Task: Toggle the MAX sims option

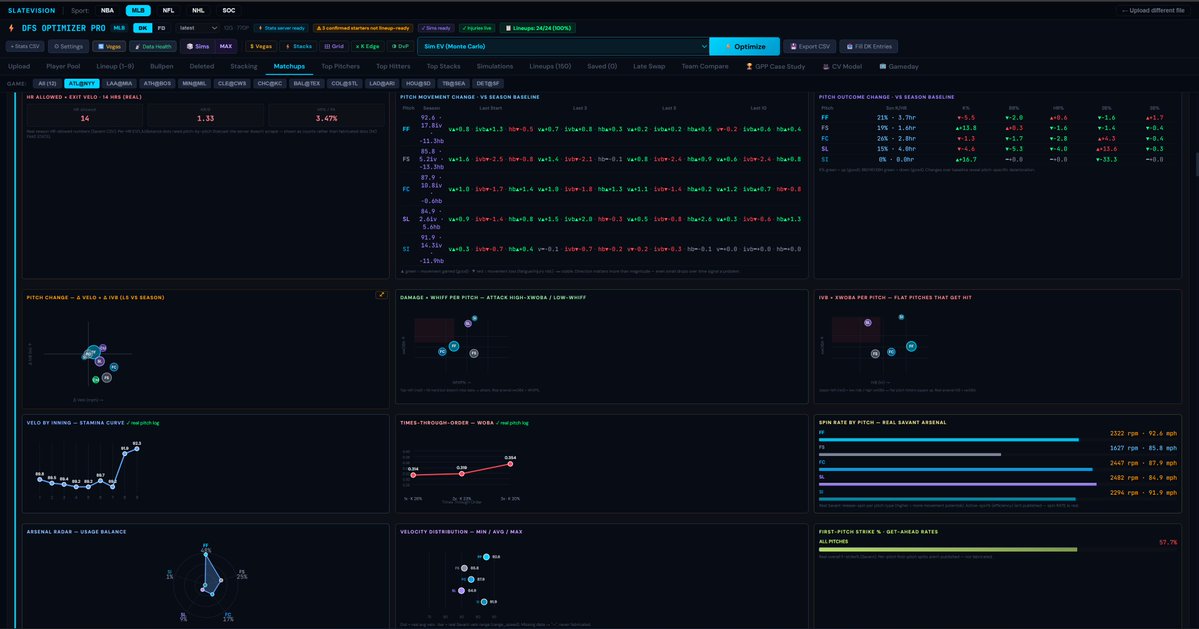Action: click(x=226, y=47)
